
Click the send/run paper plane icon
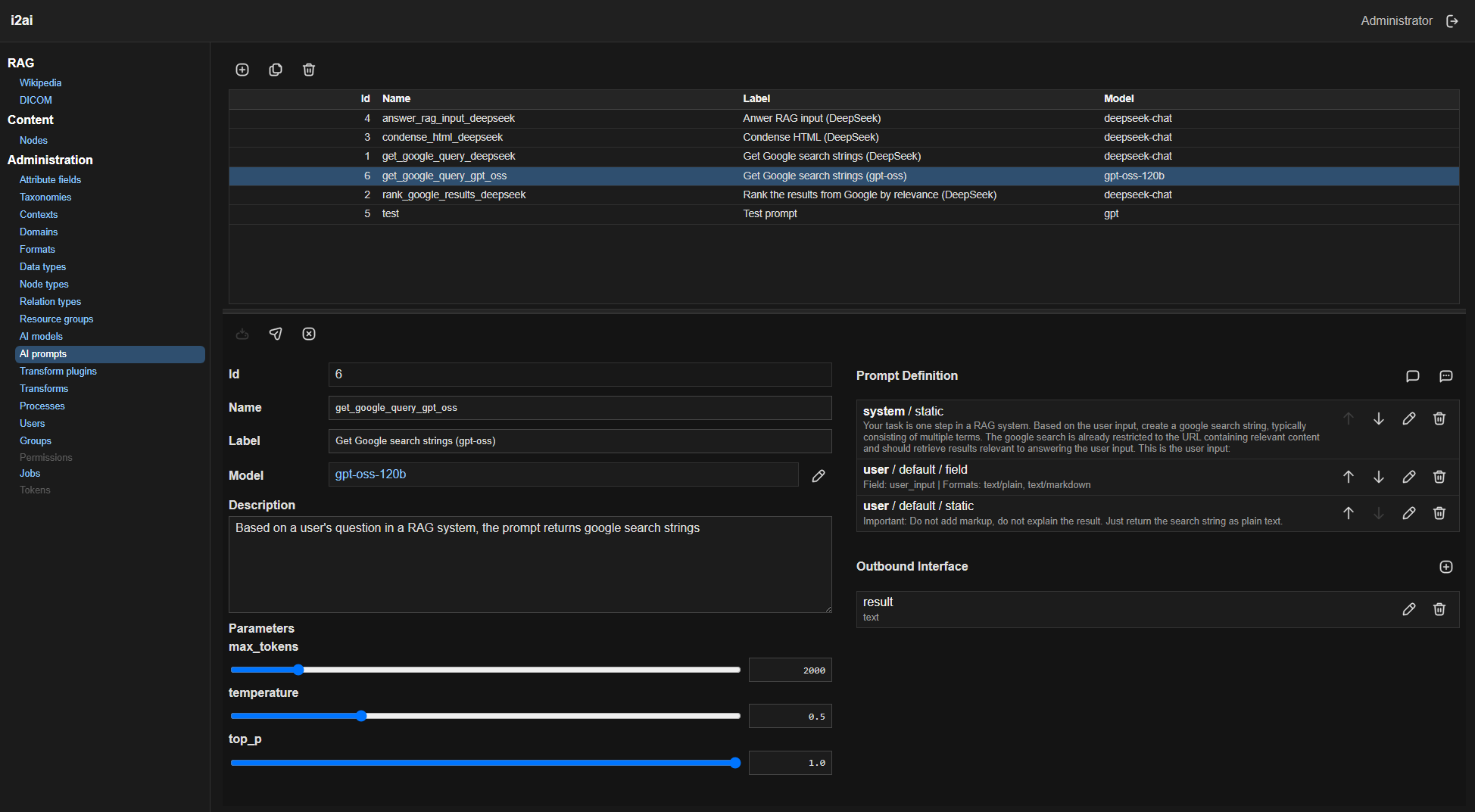[276, 334]
